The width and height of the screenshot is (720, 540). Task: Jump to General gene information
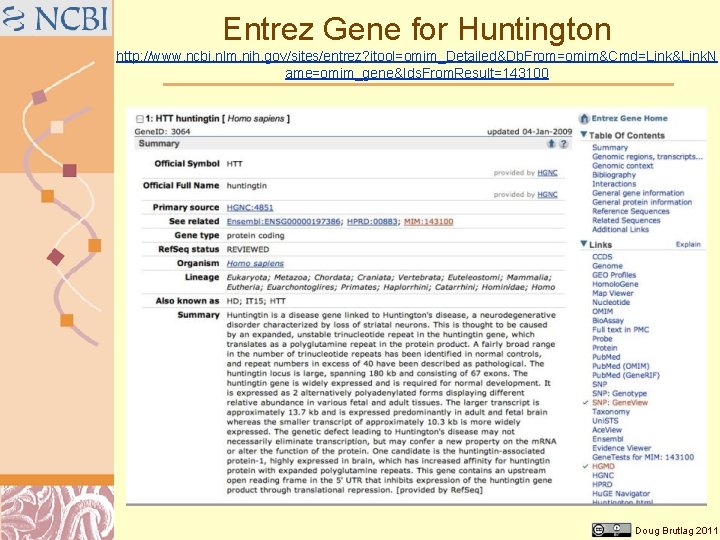click(x=638, y=193)
